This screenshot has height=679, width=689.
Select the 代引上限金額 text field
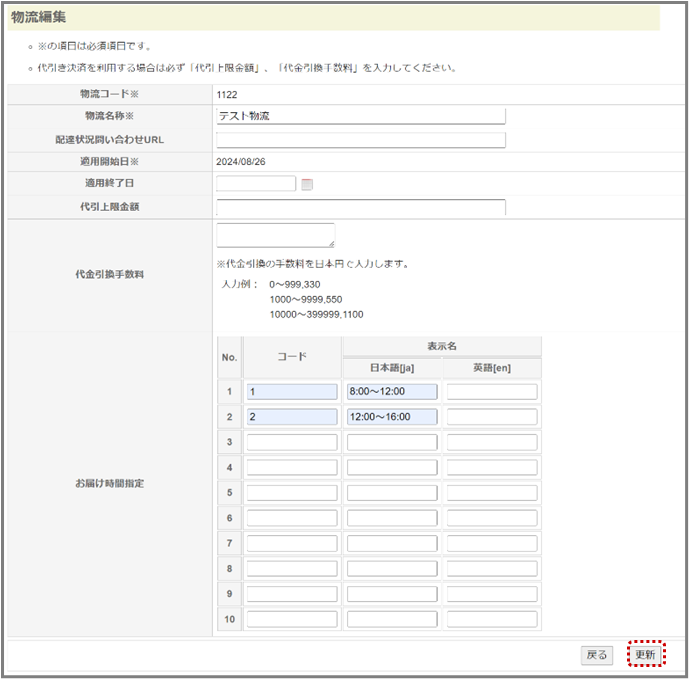pyautogui.click(x=360, y=207)
